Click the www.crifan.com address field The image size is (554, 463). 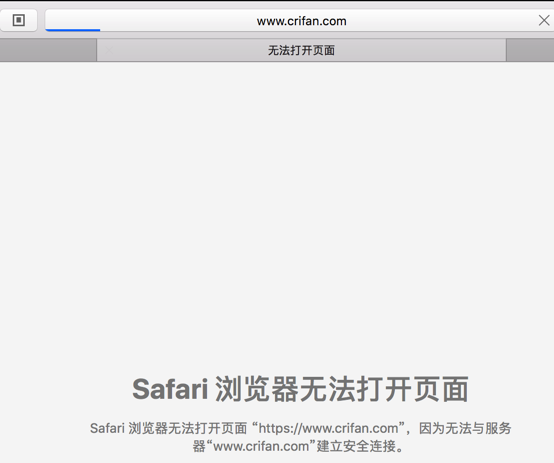[301, 21]
